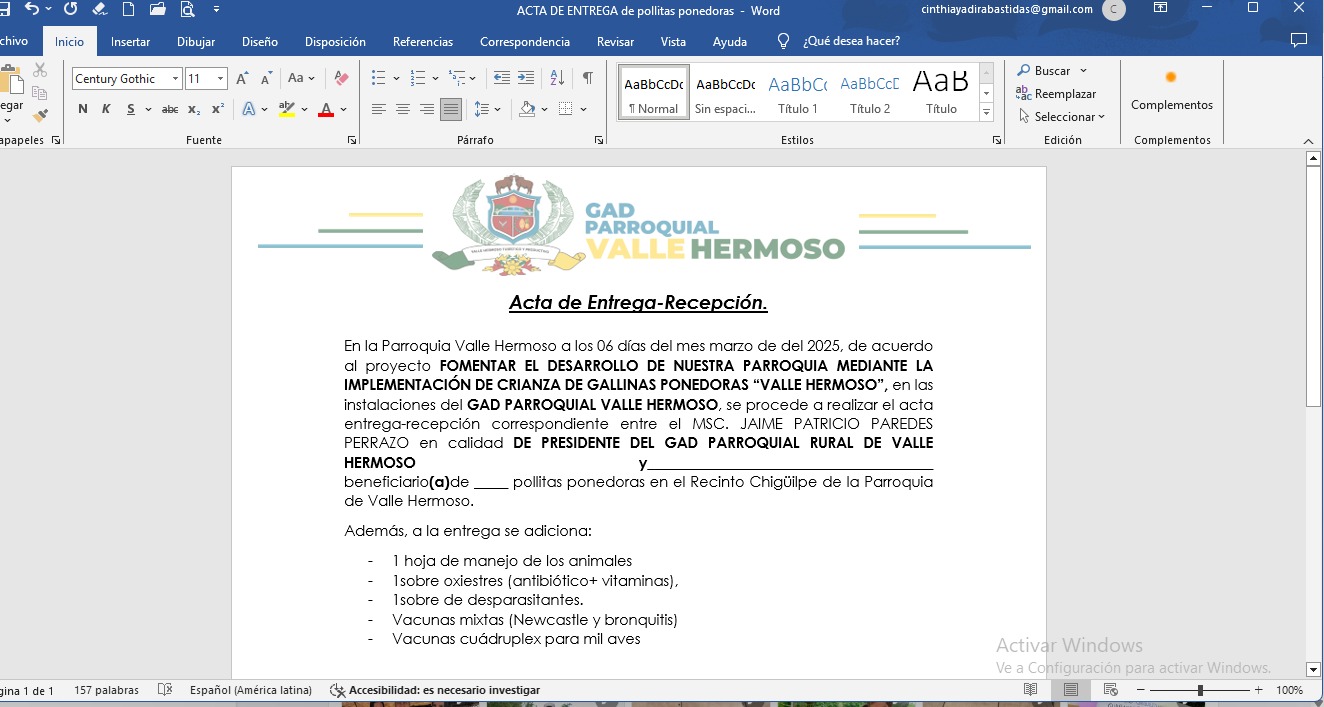
Task: Open the Referencias ribbon tab
Action: (x=422, y=42)
